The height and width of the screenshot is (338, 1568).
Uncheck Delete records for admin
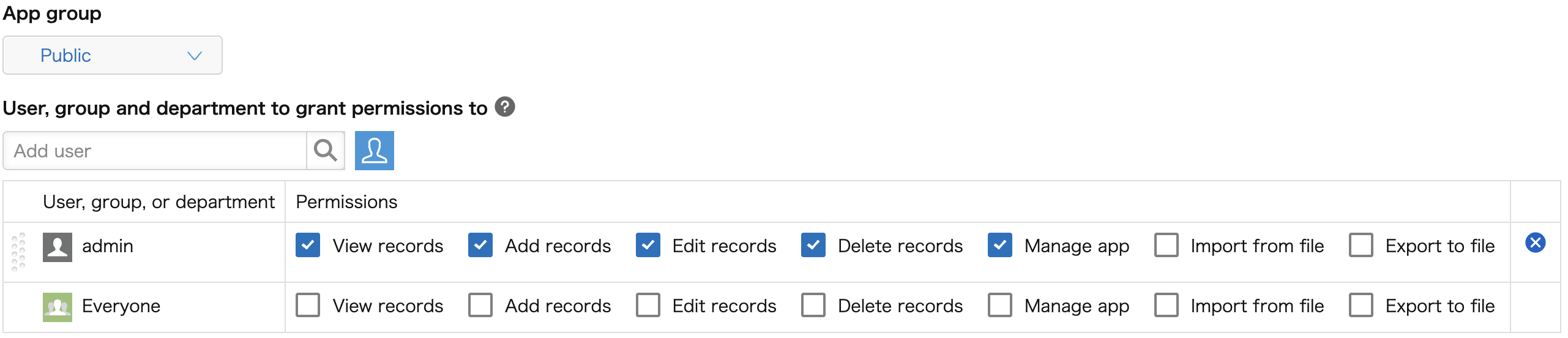click(813, 246)
